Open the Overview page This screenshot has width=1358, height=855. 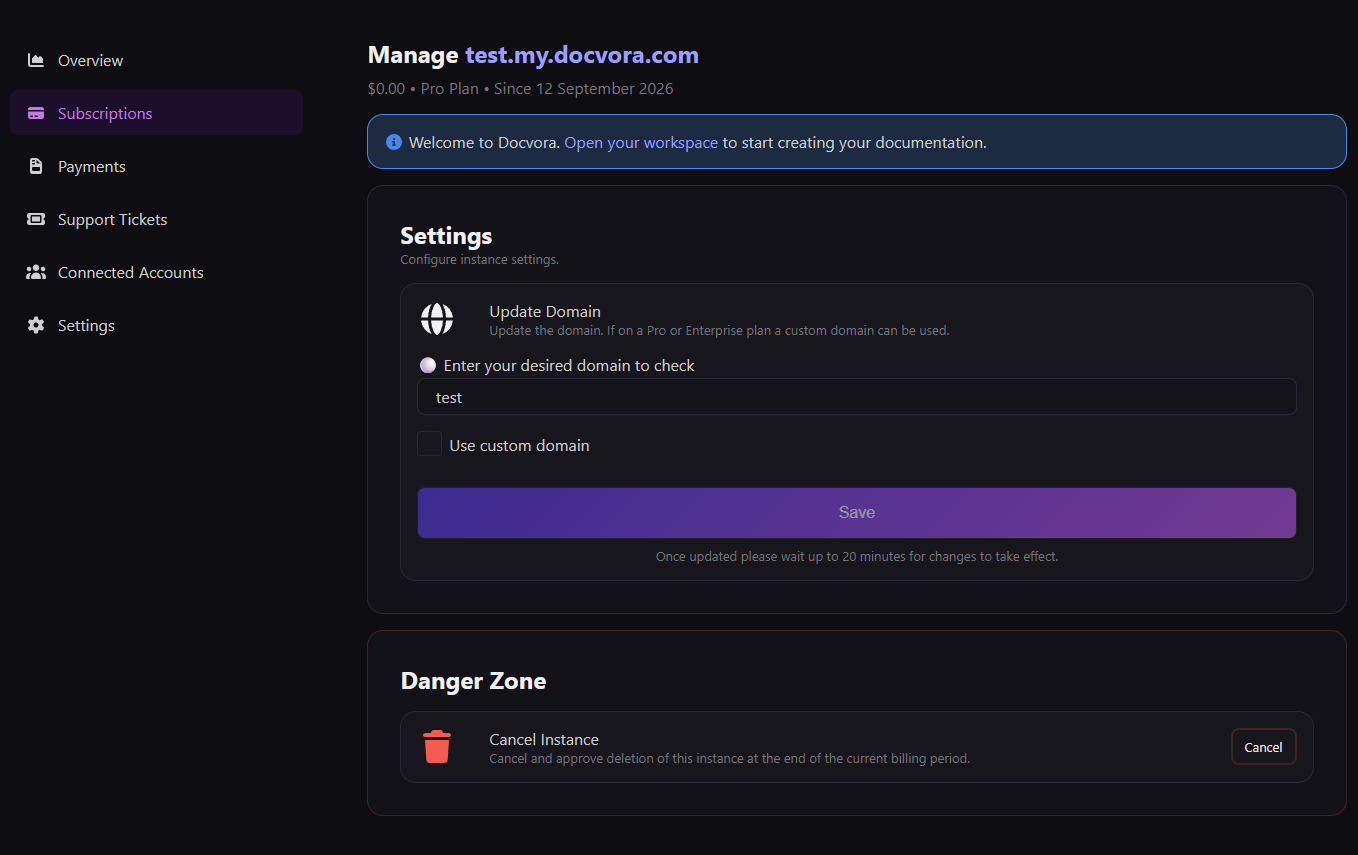point(156,60)
